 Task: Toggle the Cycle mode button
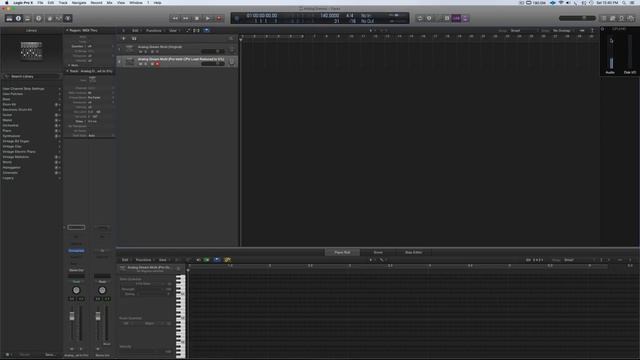(x=420, y=18)
